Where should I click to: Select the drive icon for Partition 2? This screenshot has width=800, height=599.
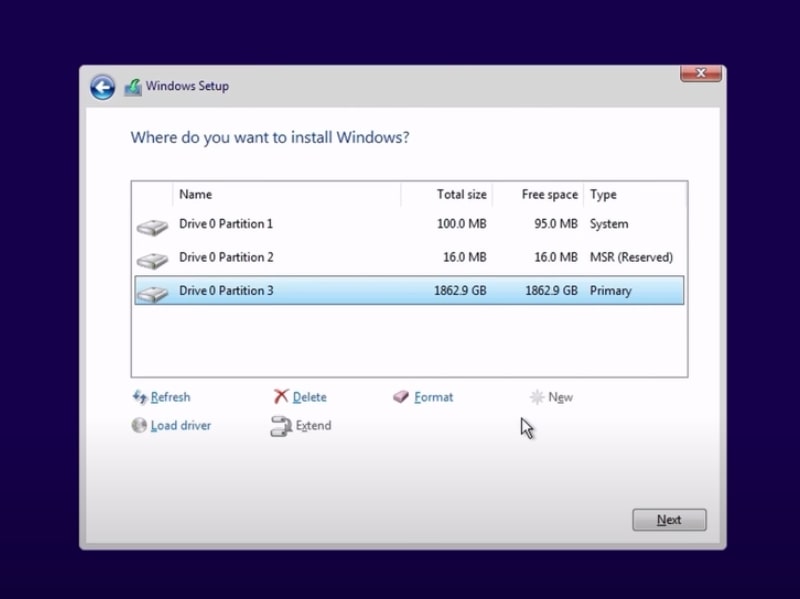[x=152, y=260]
